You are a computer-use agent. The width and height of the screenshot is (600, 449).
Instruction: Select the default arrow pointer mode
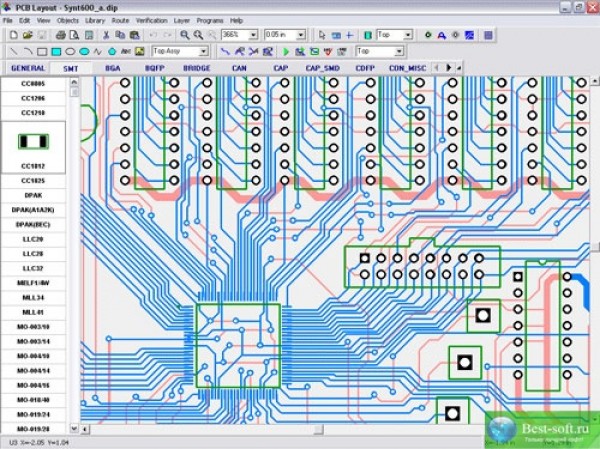point(322,35)
